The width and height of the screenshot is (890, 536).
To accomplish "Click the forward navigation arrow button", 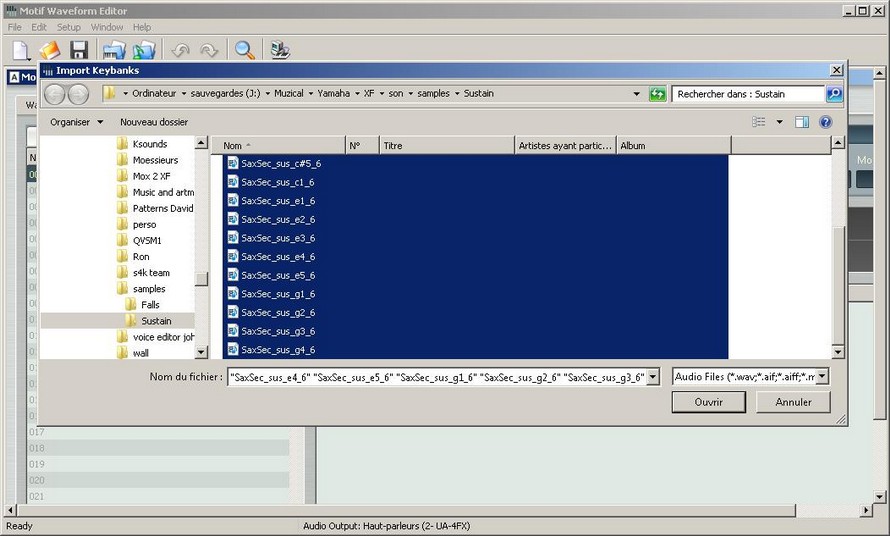I will pos(79,94).
